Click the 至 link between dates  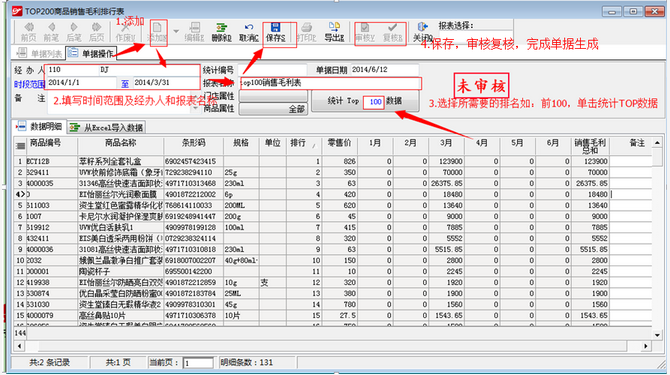[x=125, y=84]
